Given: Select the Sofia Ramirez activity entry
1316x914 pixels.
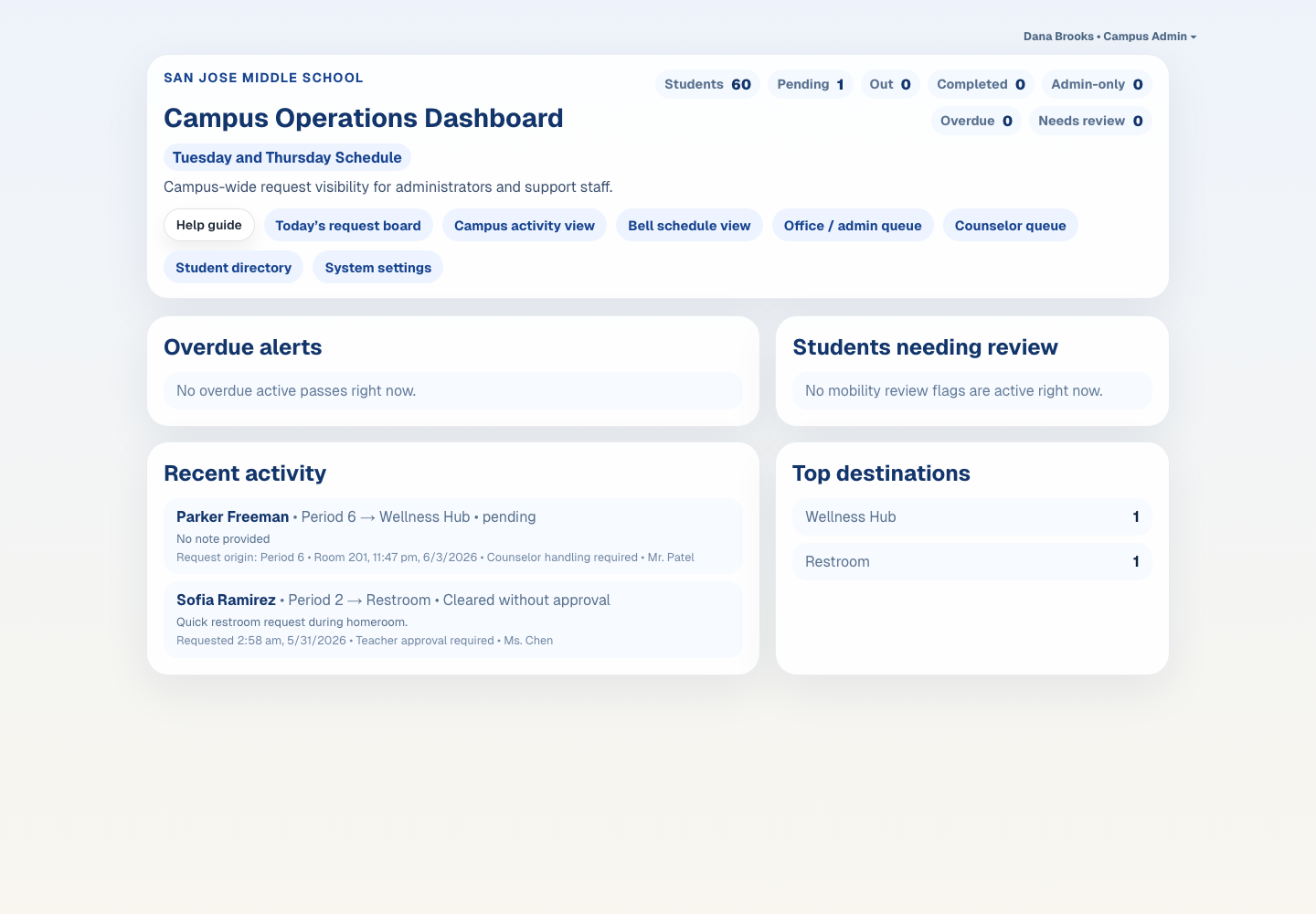Looking at the screenshot, I should pos(453,620).
